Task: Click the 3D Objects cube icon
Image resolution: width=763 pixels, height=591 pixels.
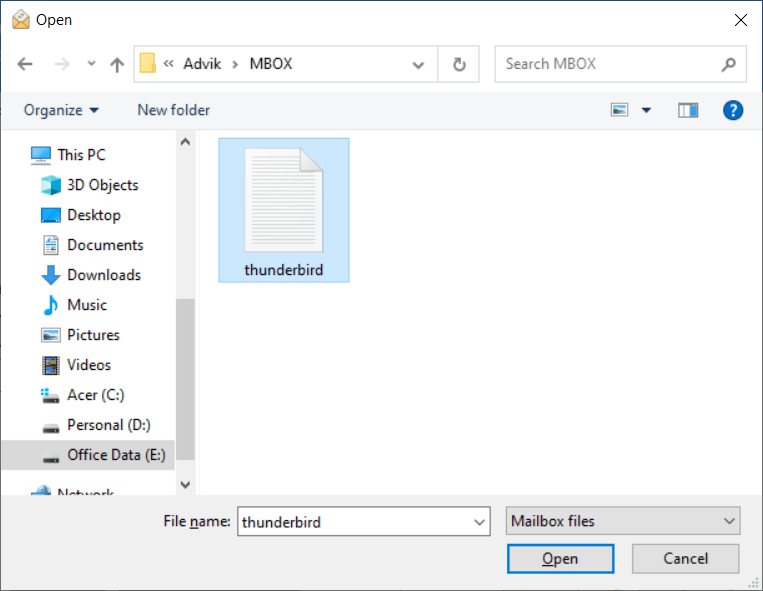Action: click(51, 185)
